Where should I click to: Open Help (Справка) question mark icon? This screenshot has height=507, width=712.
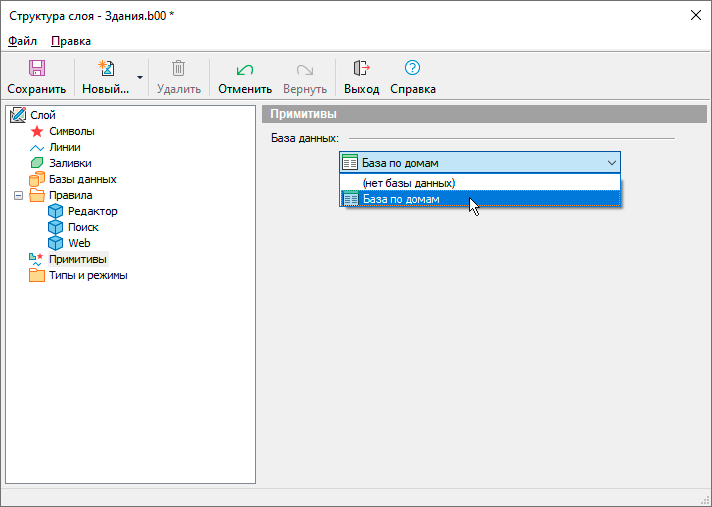412,68
